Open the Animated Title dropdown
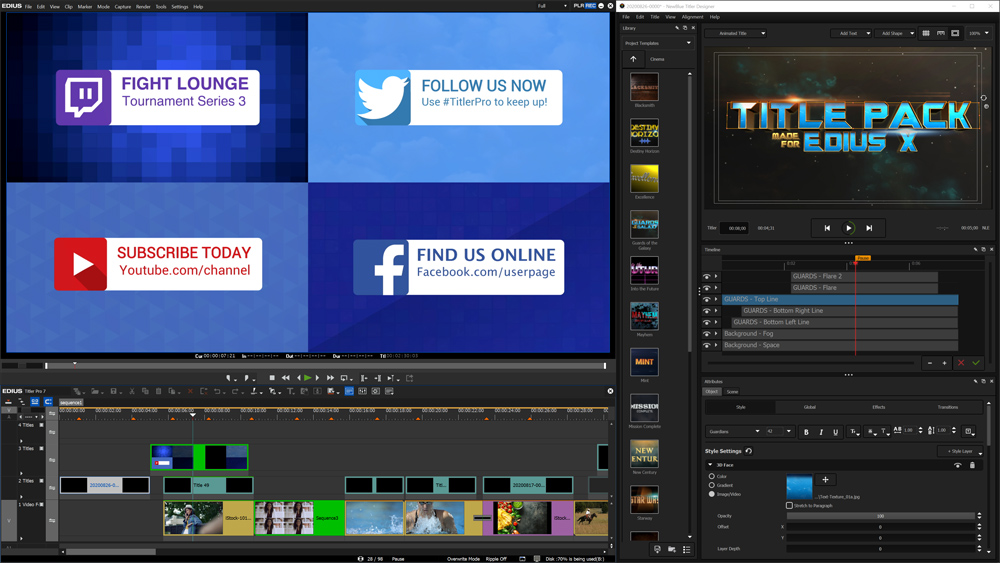Screen dimensions: 1000x563 click(x=735, y=33)
